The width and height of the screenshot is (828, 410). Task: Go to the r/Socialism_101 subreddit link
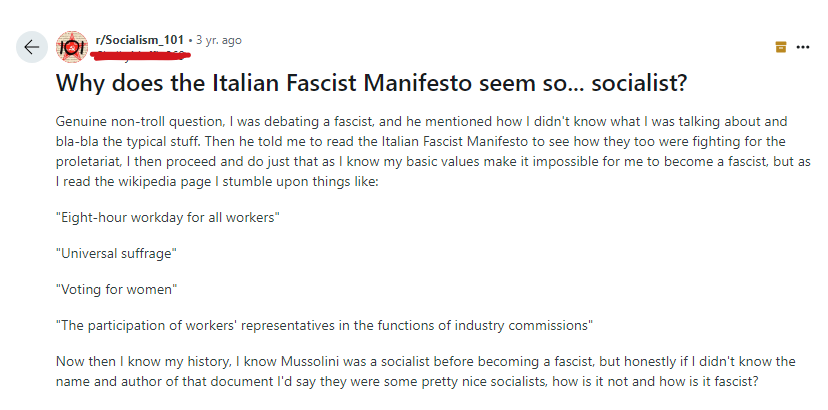click(139, 40)
